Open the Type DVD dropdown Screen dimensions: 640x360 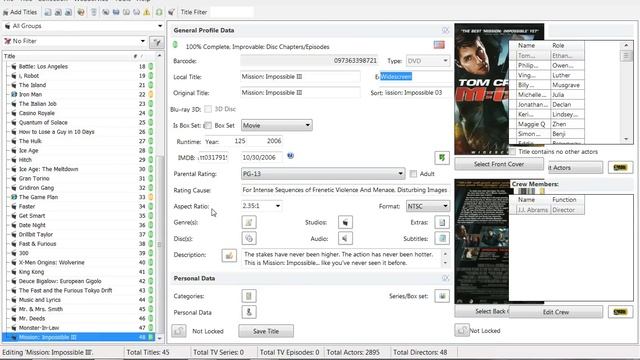(427, 61)
